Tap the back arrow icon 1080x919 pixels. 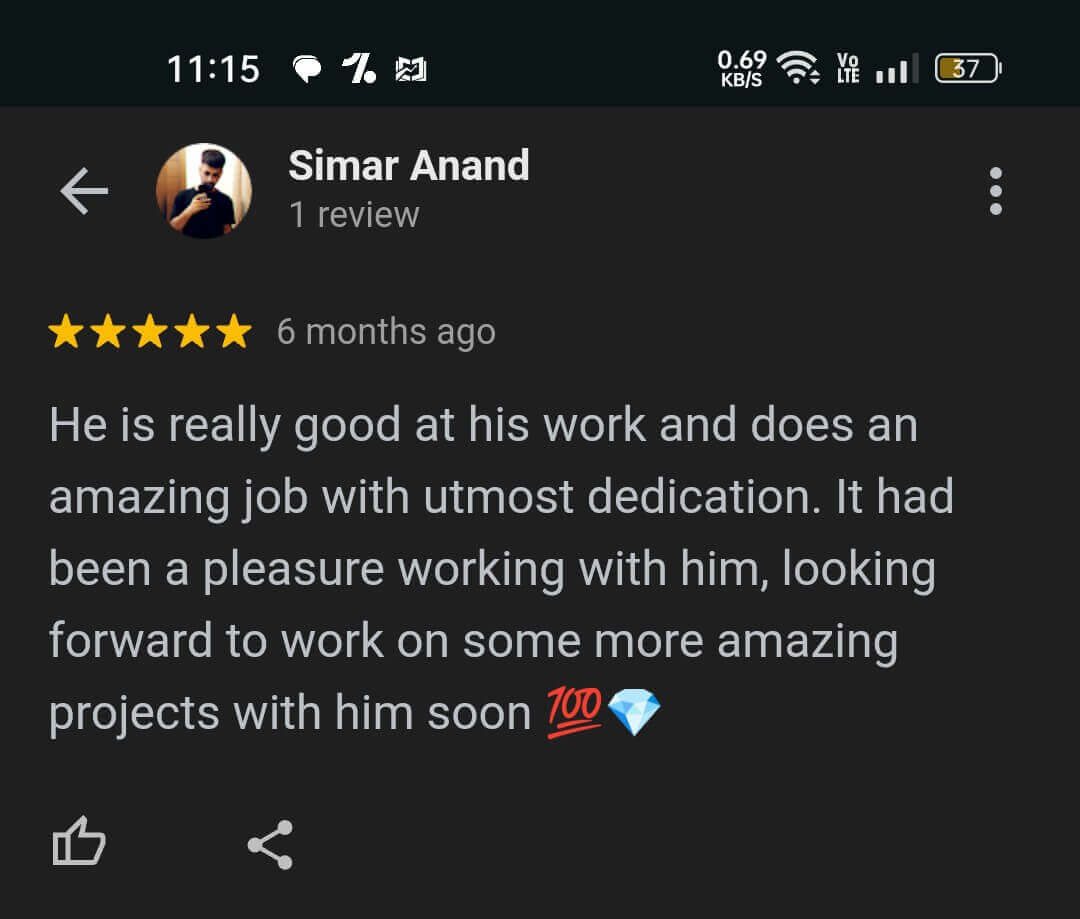click(x=84, y=191)
